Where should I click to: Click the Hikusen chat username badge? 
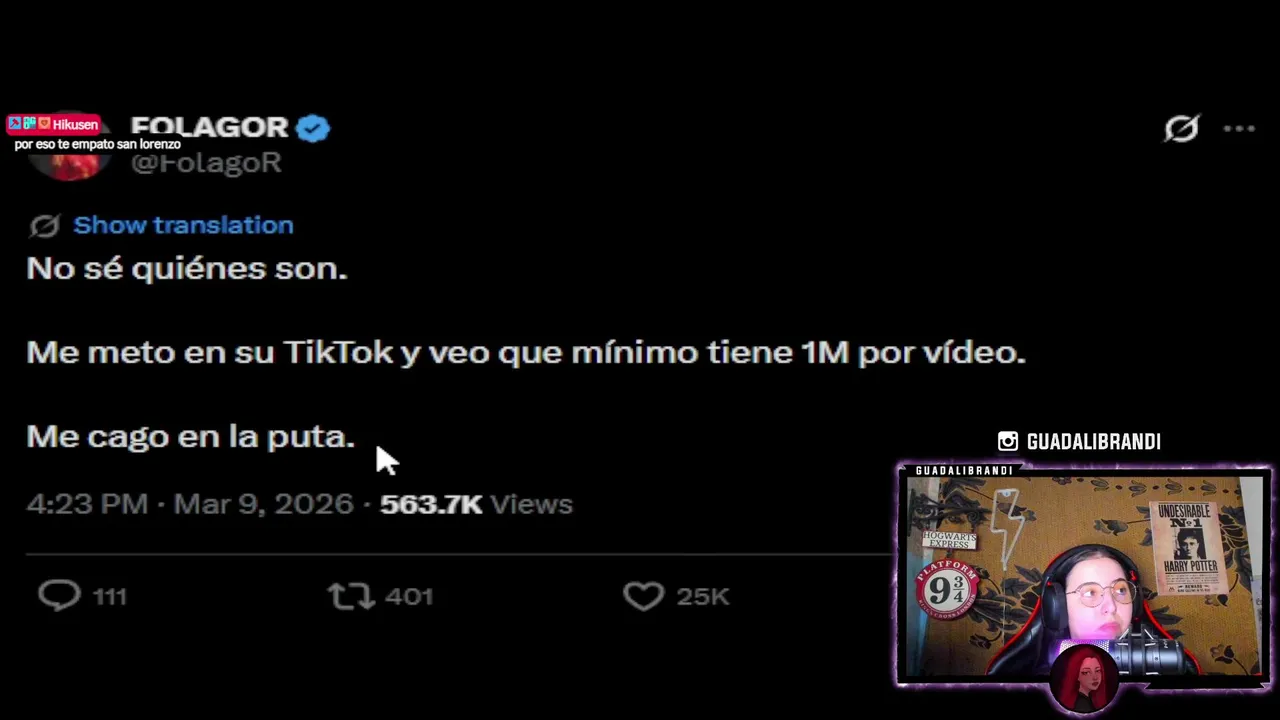click(x=54, y=125)
